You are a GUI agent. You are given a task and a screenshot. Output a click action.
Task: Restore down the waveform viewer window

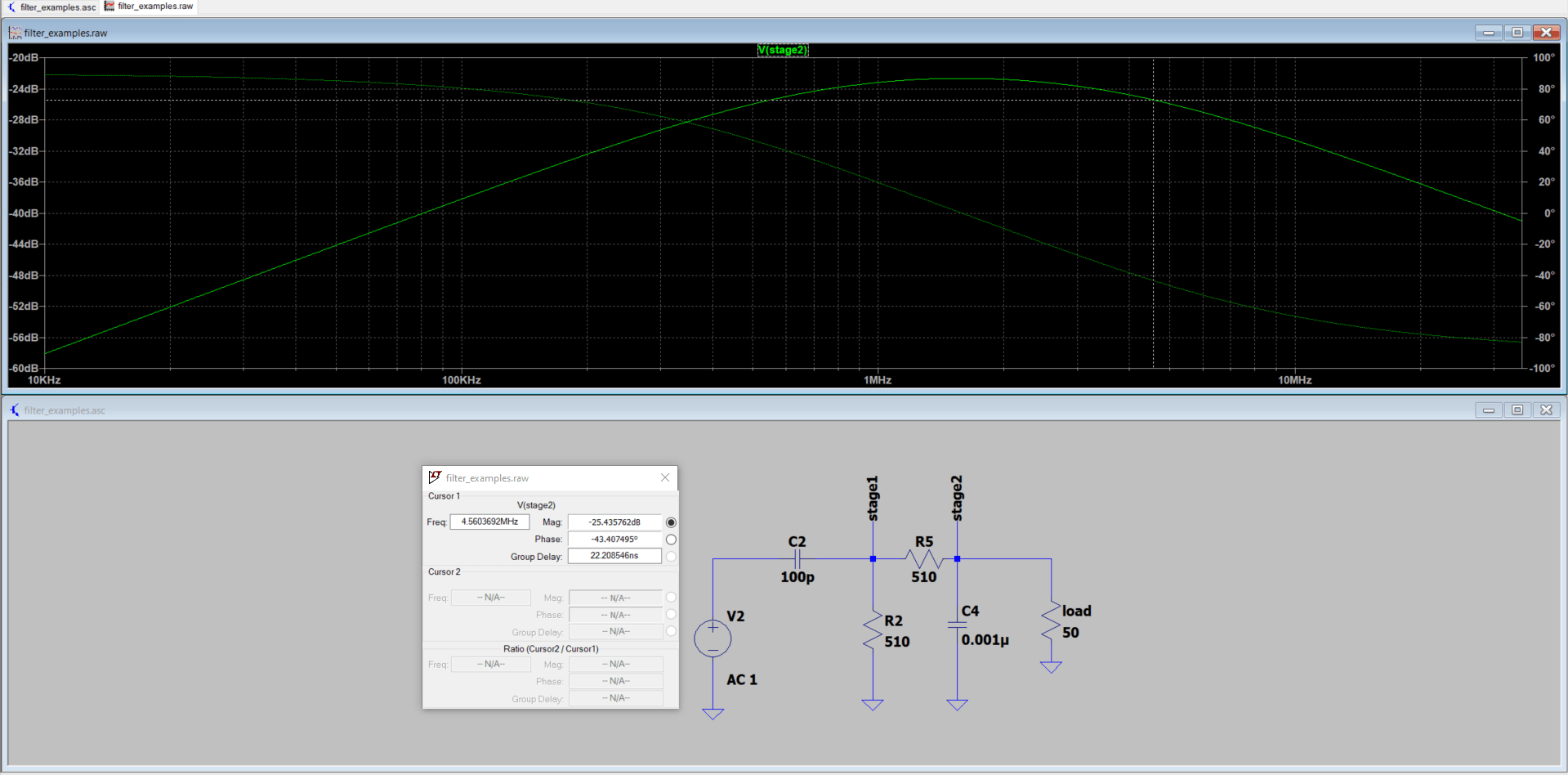click(1517, 32)
